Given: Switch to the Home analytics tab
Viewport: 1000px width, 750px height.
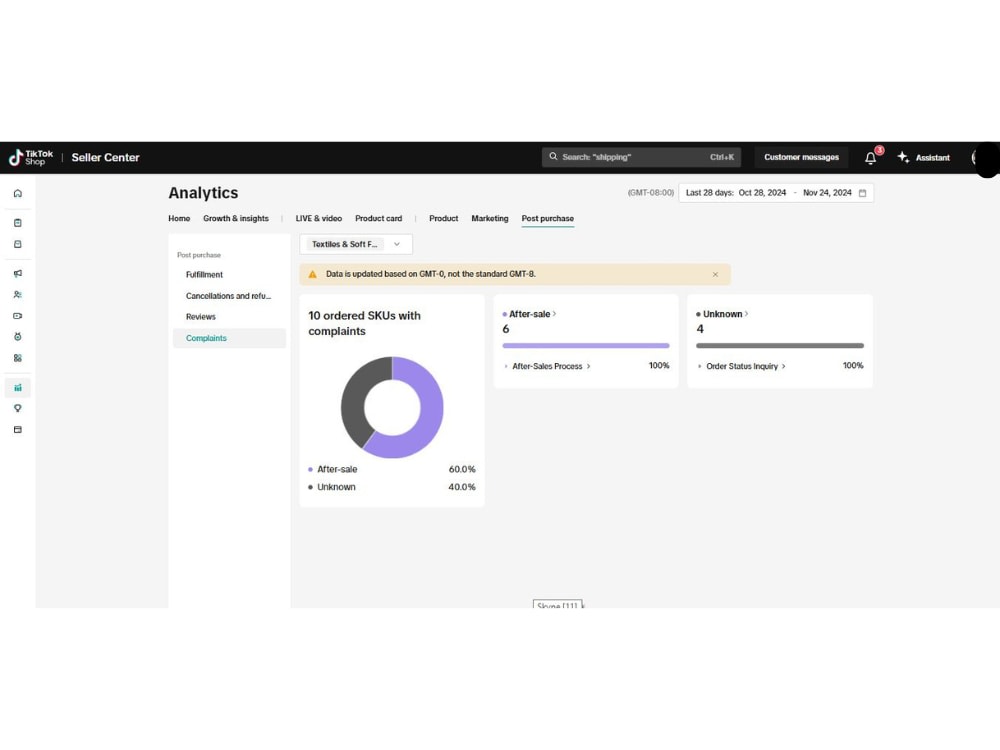Looking at the screenshot, I should click(x=179, y=218).
